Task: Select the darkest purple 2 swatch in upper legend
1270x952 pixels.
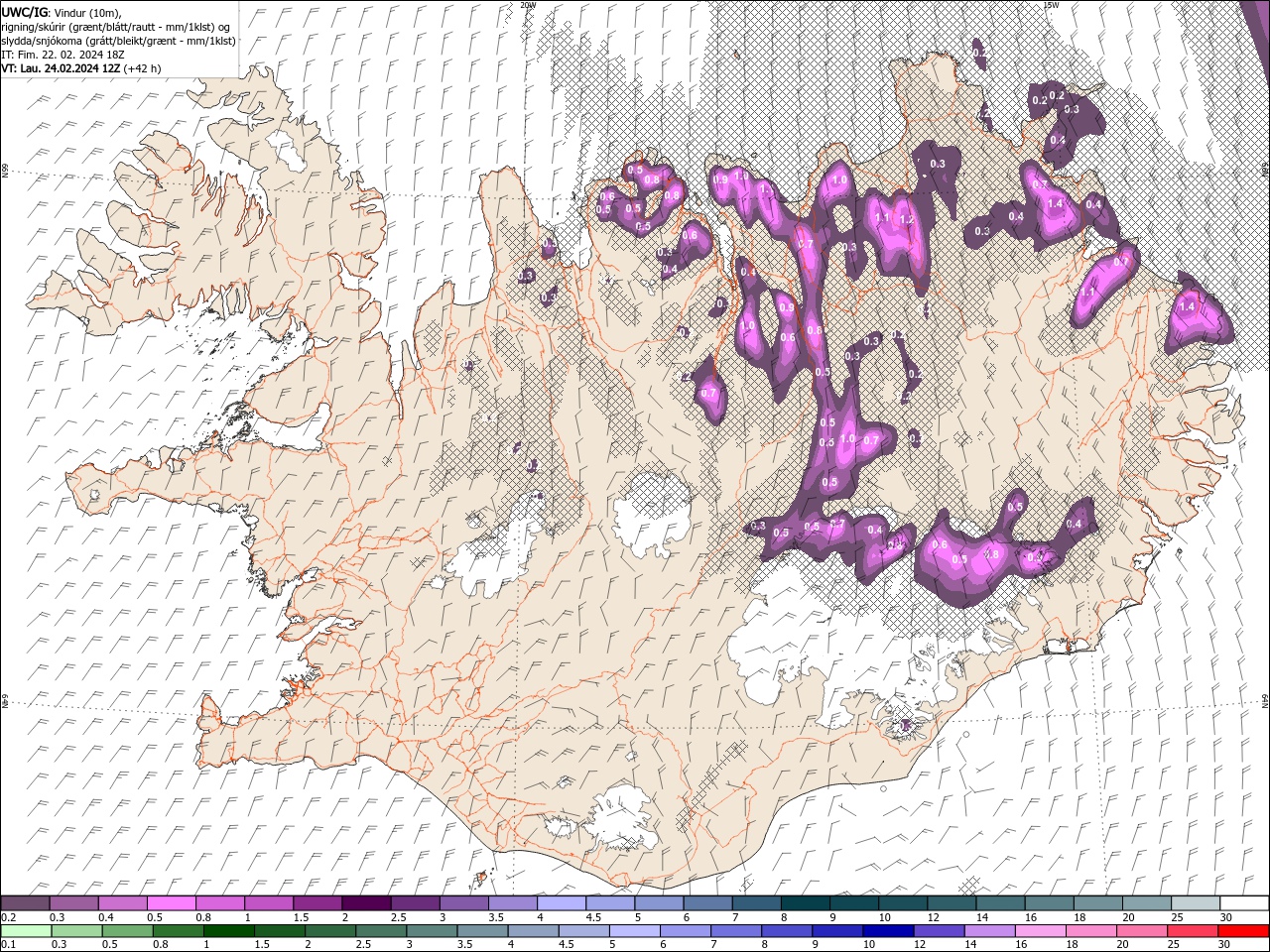Action: (x=366, y=903)
